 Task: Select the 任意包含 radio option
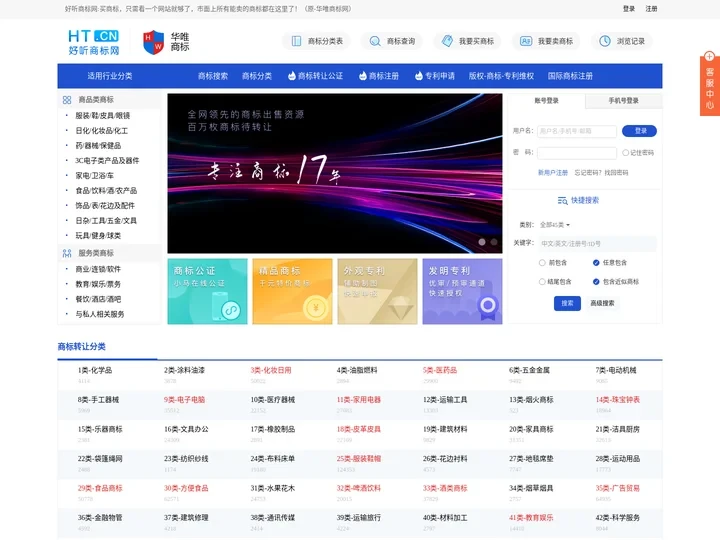pos(596,263)
